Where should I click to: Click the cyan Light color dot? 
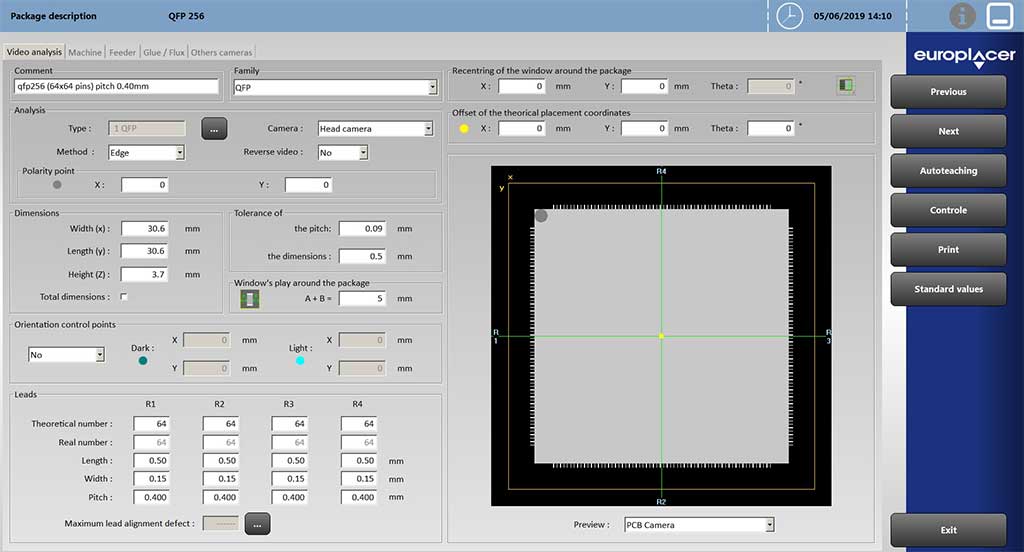pos(300,360)
